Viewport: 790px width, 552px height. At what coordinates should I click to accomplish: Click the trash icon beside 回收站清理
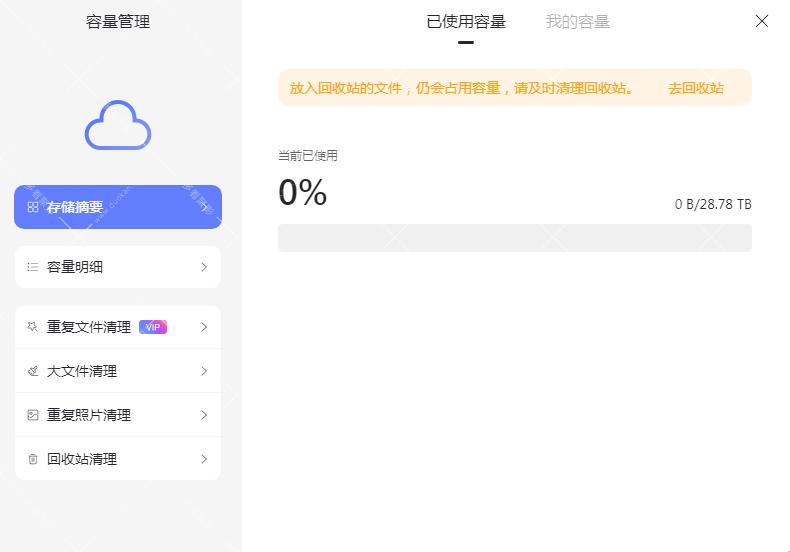33,459
